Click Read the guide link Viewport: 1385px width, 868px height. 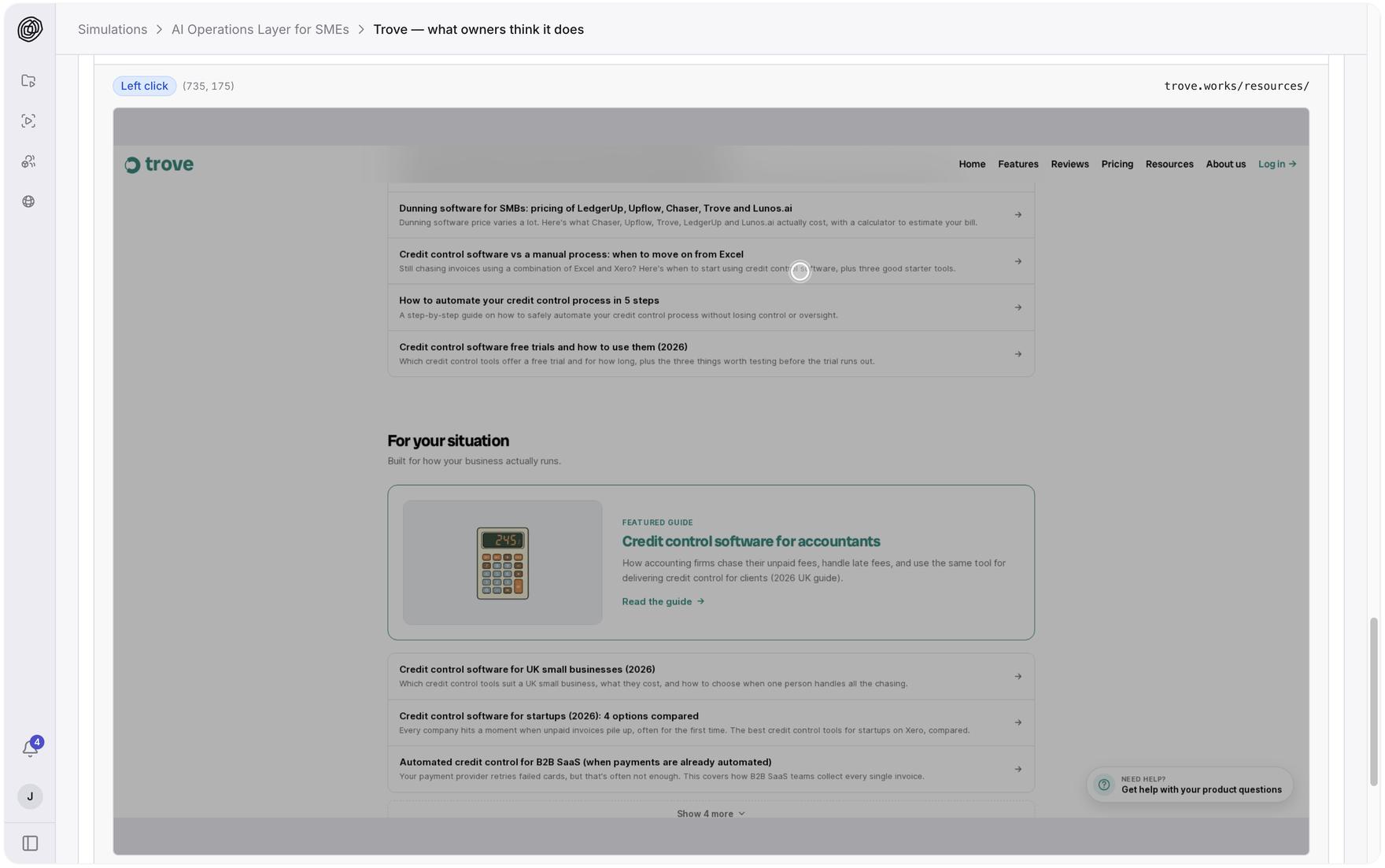point(663,601)
